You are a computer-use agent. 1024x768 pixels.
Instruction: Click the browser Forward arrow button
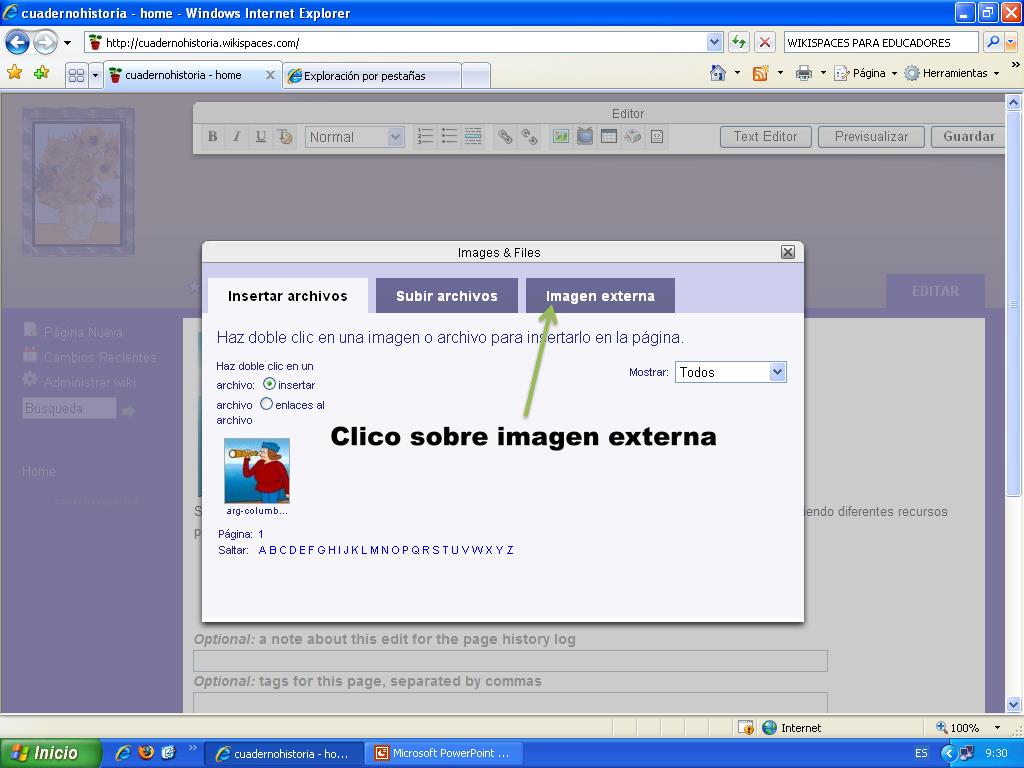click(45, 43)
